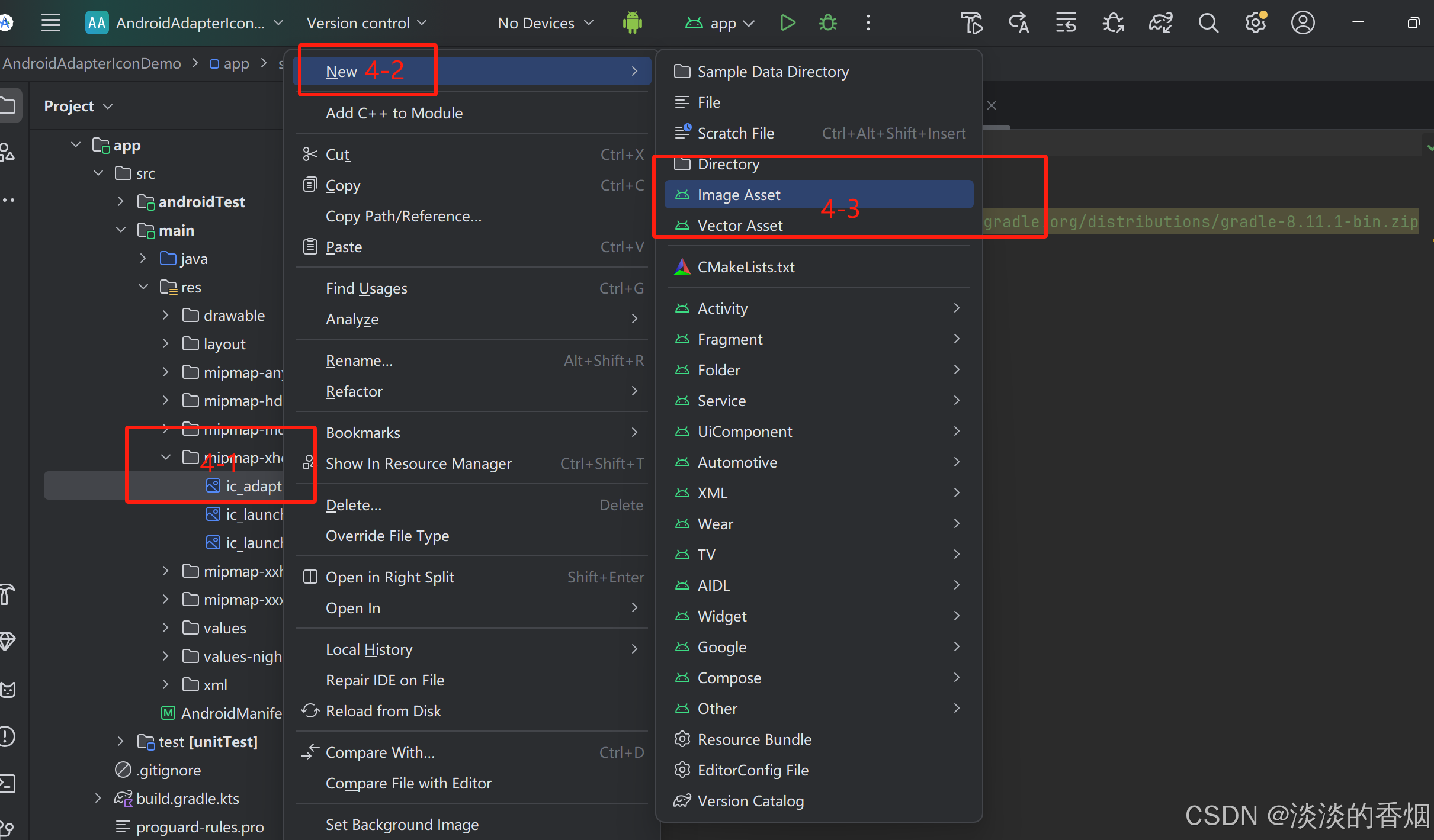Open the Terminal tool window icon
This screenshot has height=840, width=1434.
(8, 783)
